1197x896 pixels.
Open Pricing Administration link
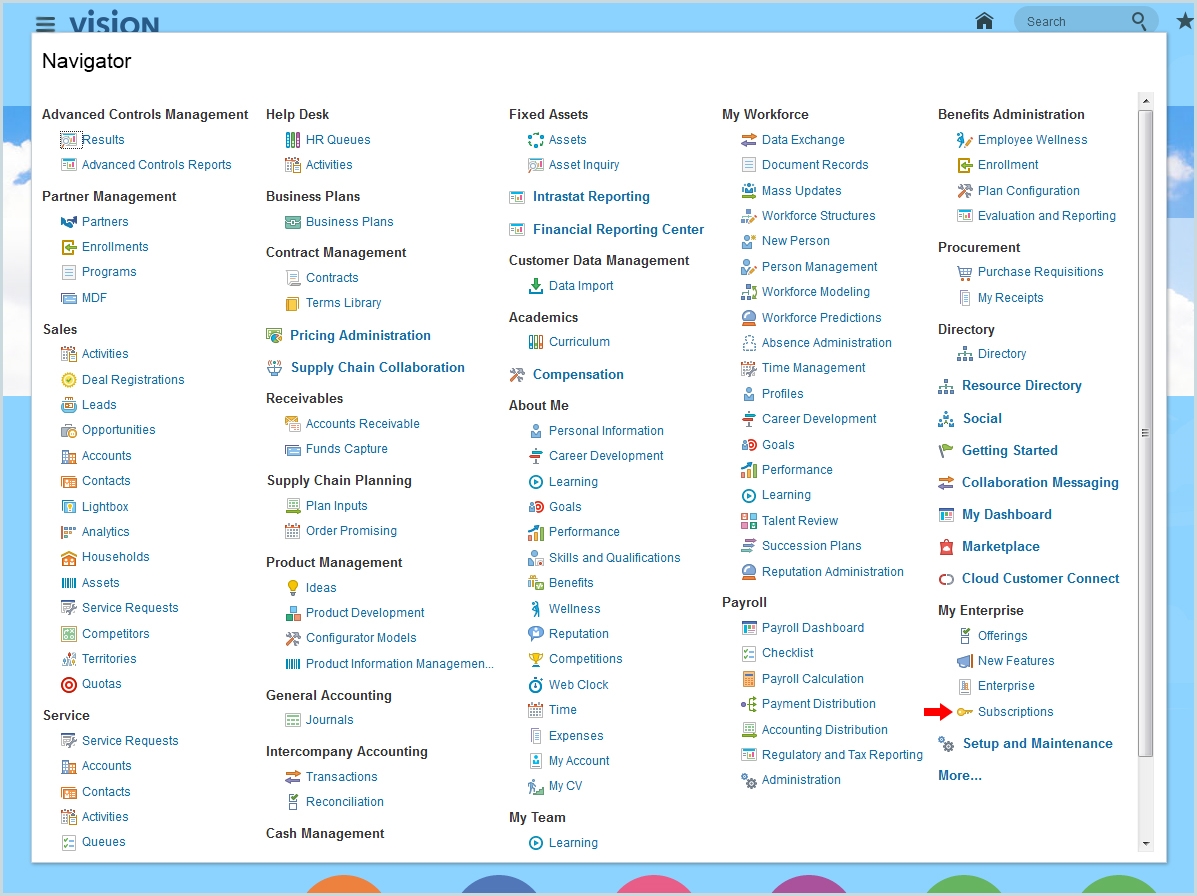(360, 335)
